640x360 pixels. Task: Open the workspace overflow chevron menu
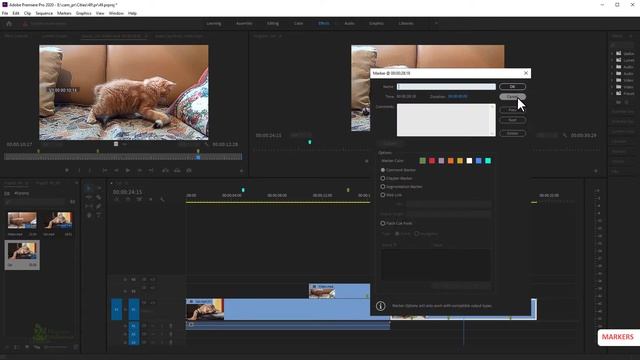436,24
